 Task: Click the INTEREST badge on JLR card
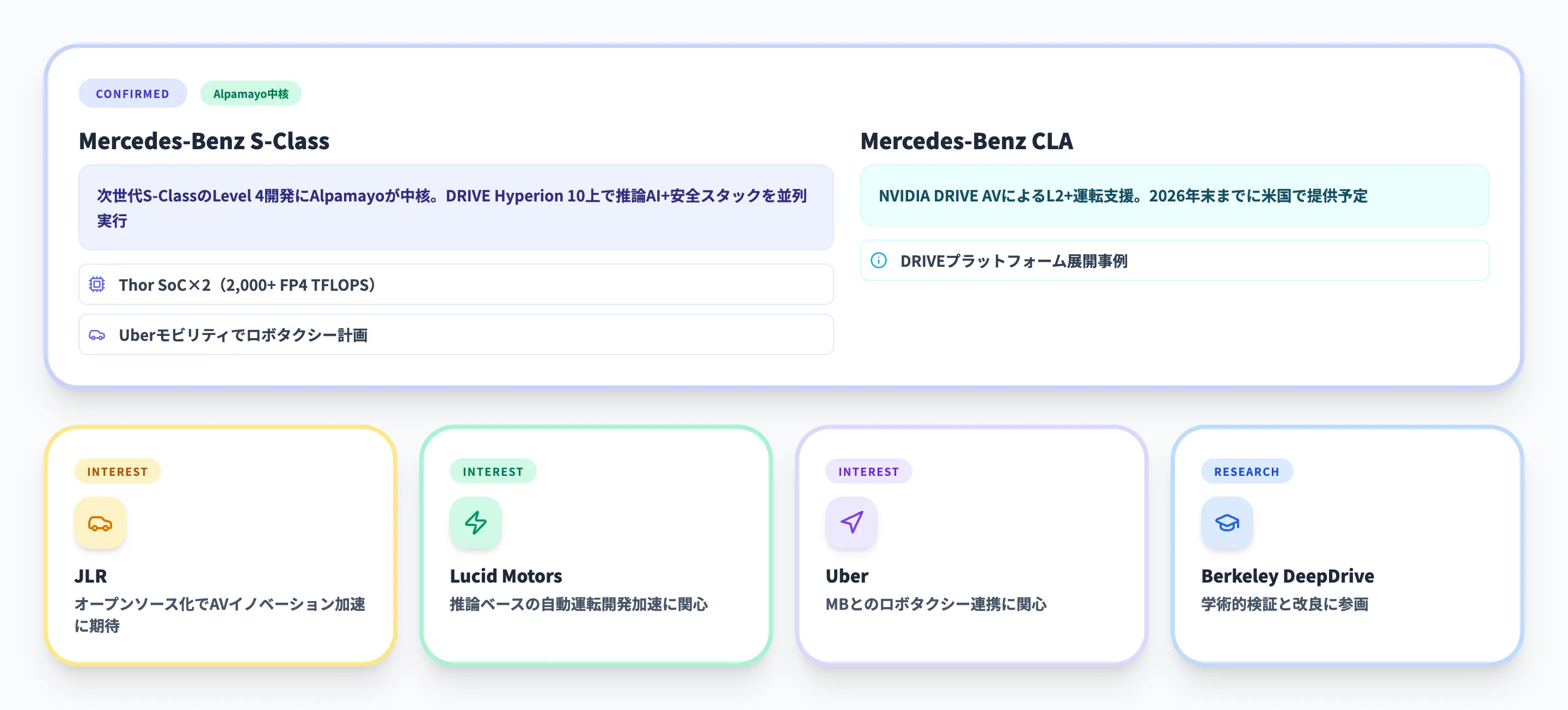pyautogui.click(x=118, y=472)
